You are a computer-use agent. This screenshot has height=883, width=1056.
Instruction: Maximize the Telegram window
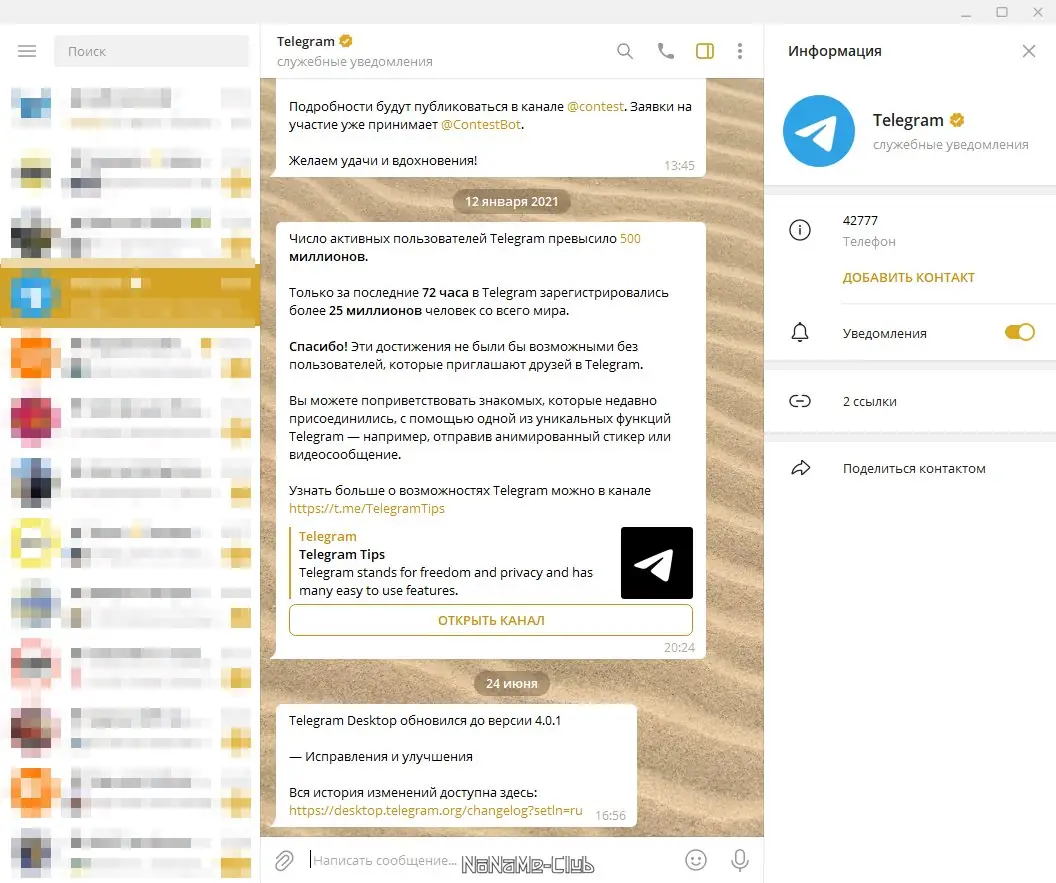(x=1002, y=12)
